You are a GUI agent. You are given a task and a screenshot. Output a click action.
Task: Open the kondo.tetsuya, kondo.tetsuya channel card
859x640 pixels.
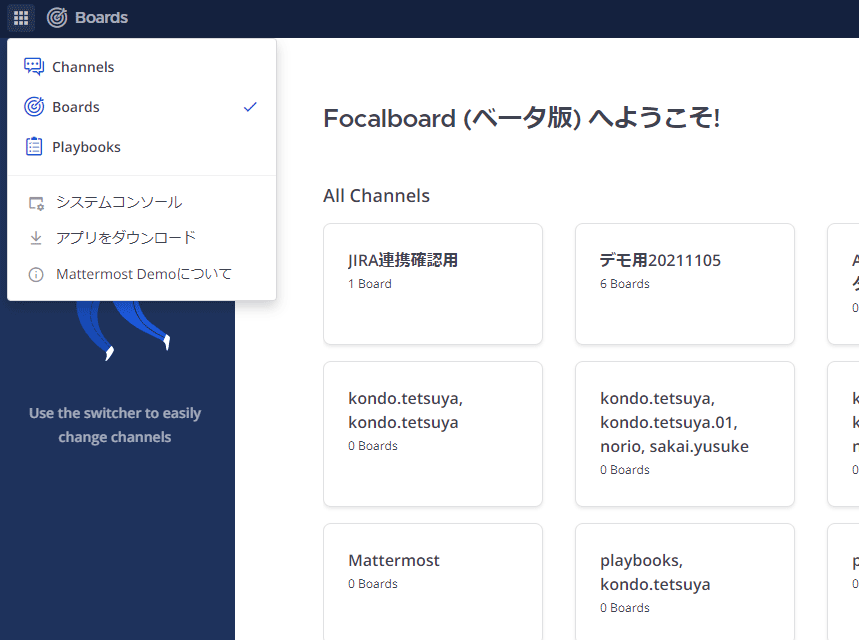tap(433, 434)
